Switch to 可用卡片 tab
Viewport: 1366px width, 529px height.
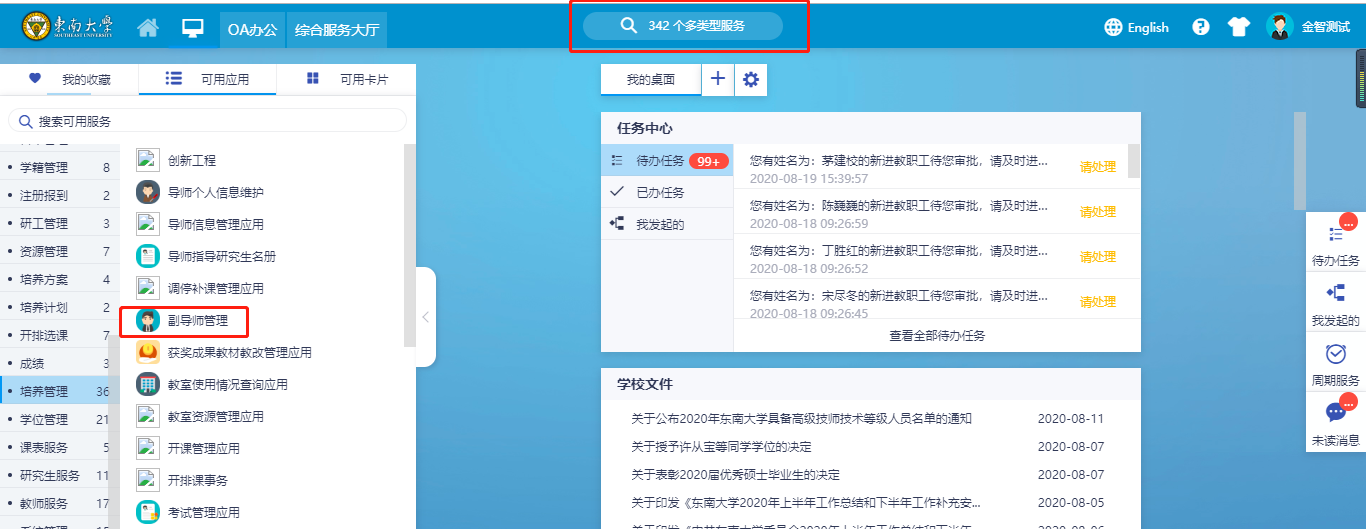click(347, 79)
